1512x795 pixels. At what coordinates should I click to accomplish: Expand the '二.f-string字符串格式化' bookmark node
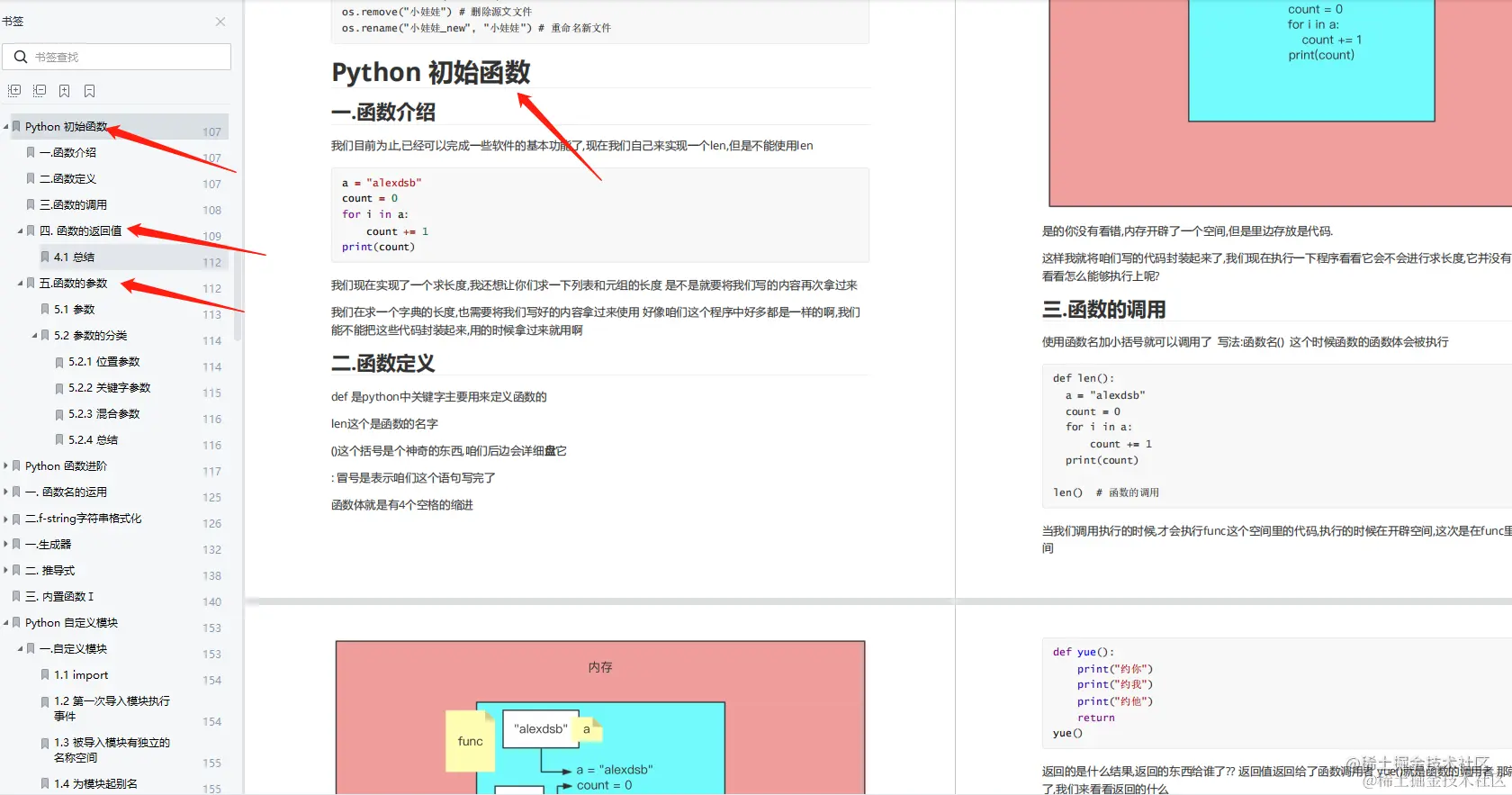click(5, 519)
